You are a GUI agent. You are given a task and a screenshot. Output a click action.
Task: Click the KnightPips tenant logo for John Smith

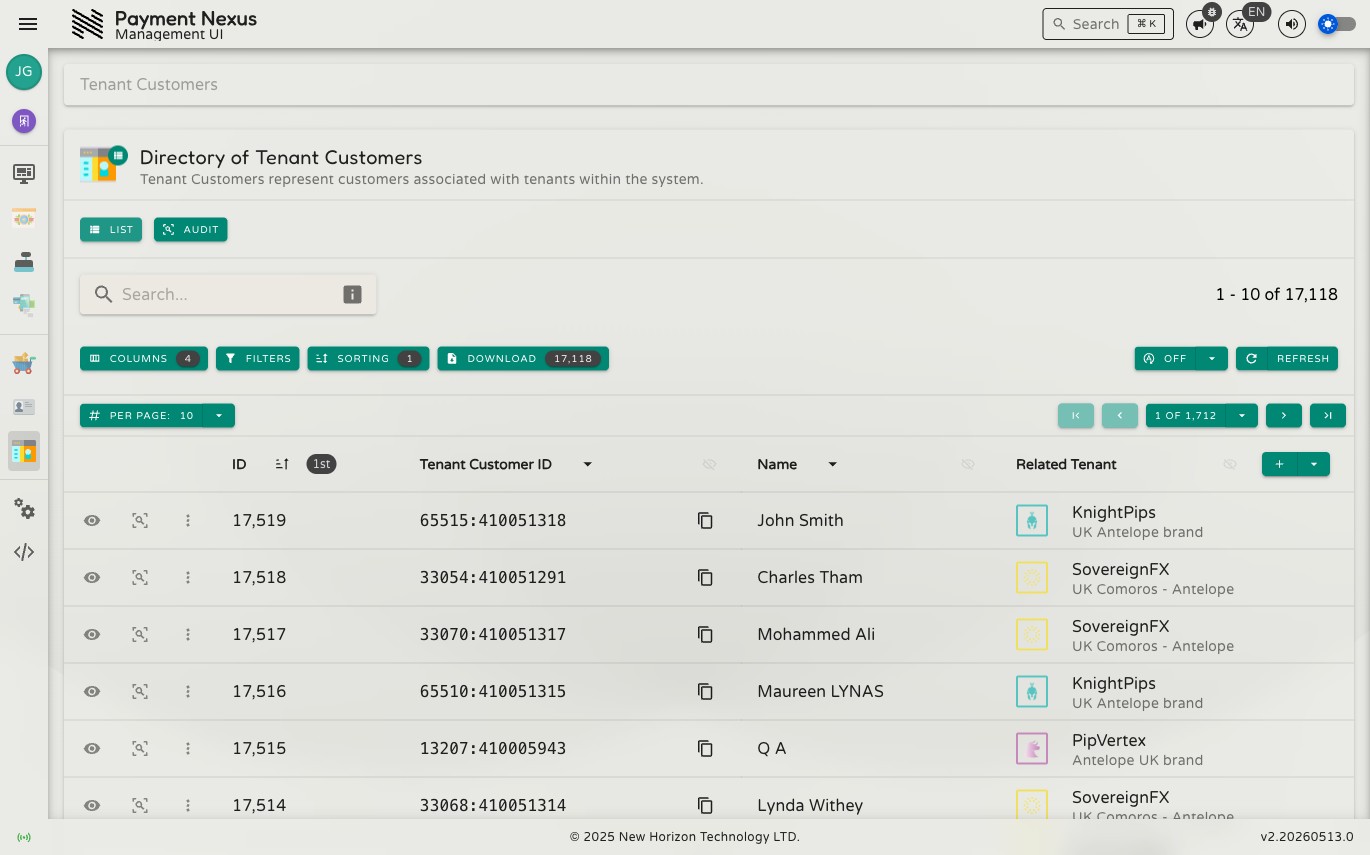[1032, 521]
